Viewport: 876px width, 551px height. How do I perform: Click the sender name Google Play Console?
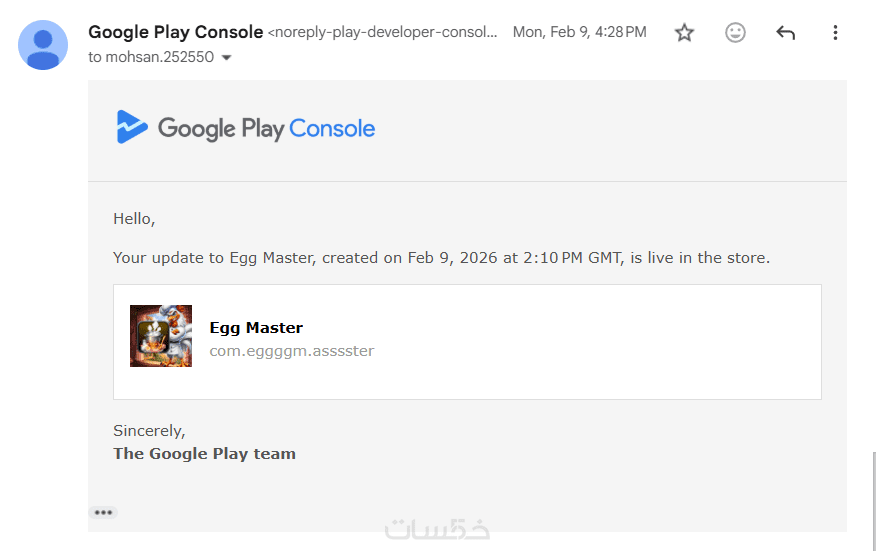pyautogui.click(x=175, y=32)
